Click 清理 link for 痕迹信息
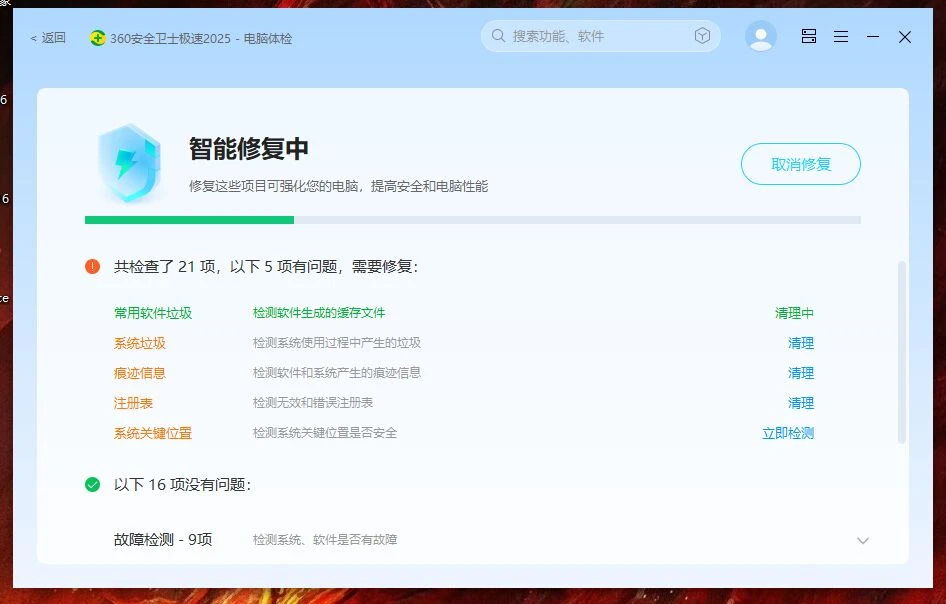946x604 pixels. click(x=801, y=373)
